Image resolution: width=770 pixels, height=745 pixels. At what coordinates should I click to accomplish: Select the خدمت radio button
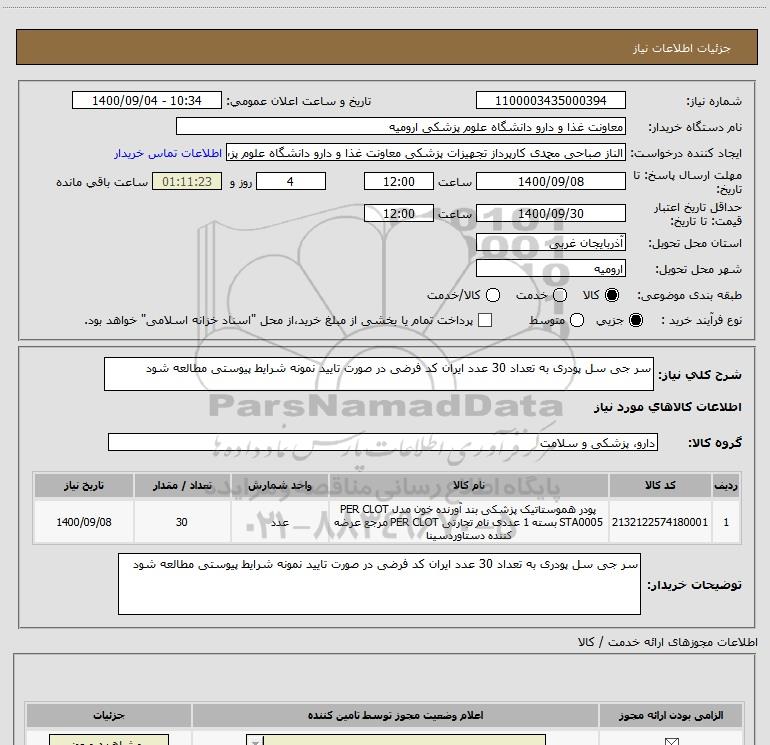point(560,295)
